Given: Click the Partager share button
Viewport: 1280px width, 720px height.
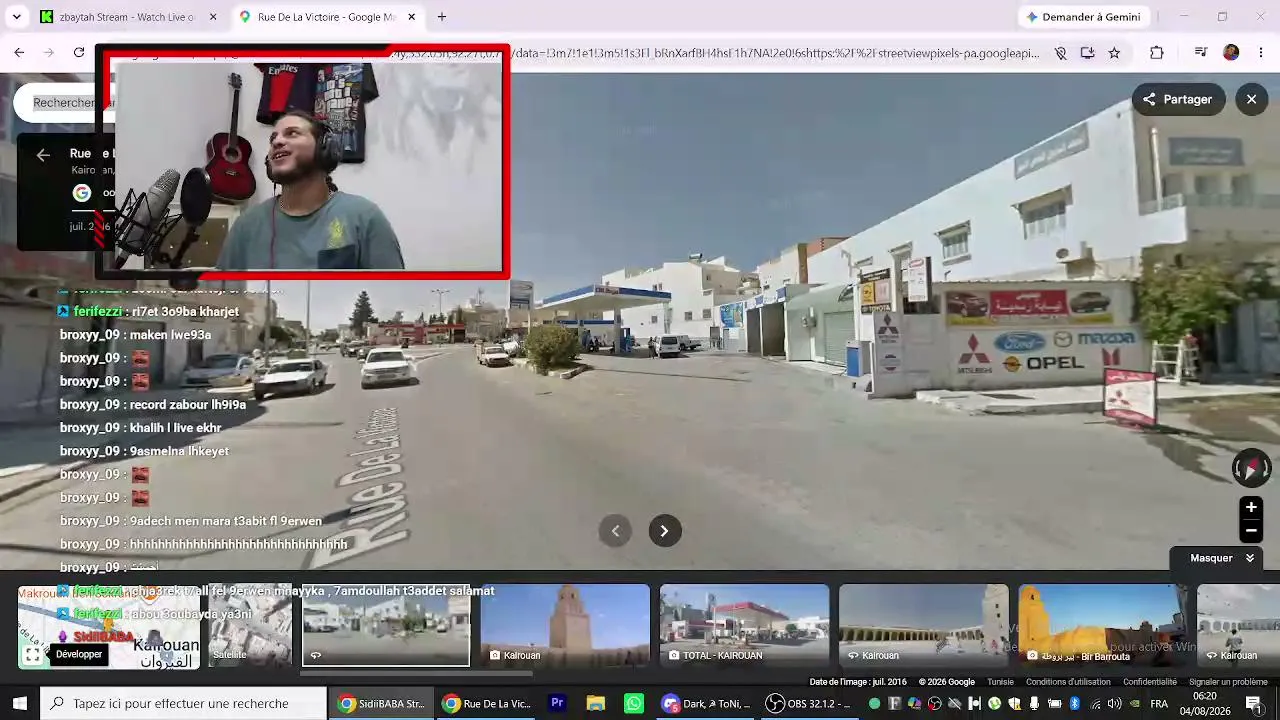Looking at the screenshot, I should pyautogui.click(x=1178, y=99).
